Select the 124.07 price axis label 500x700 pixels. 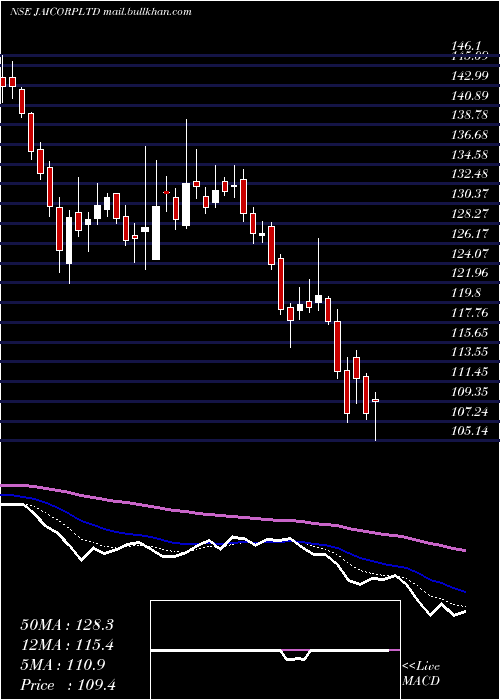point(470,253)
